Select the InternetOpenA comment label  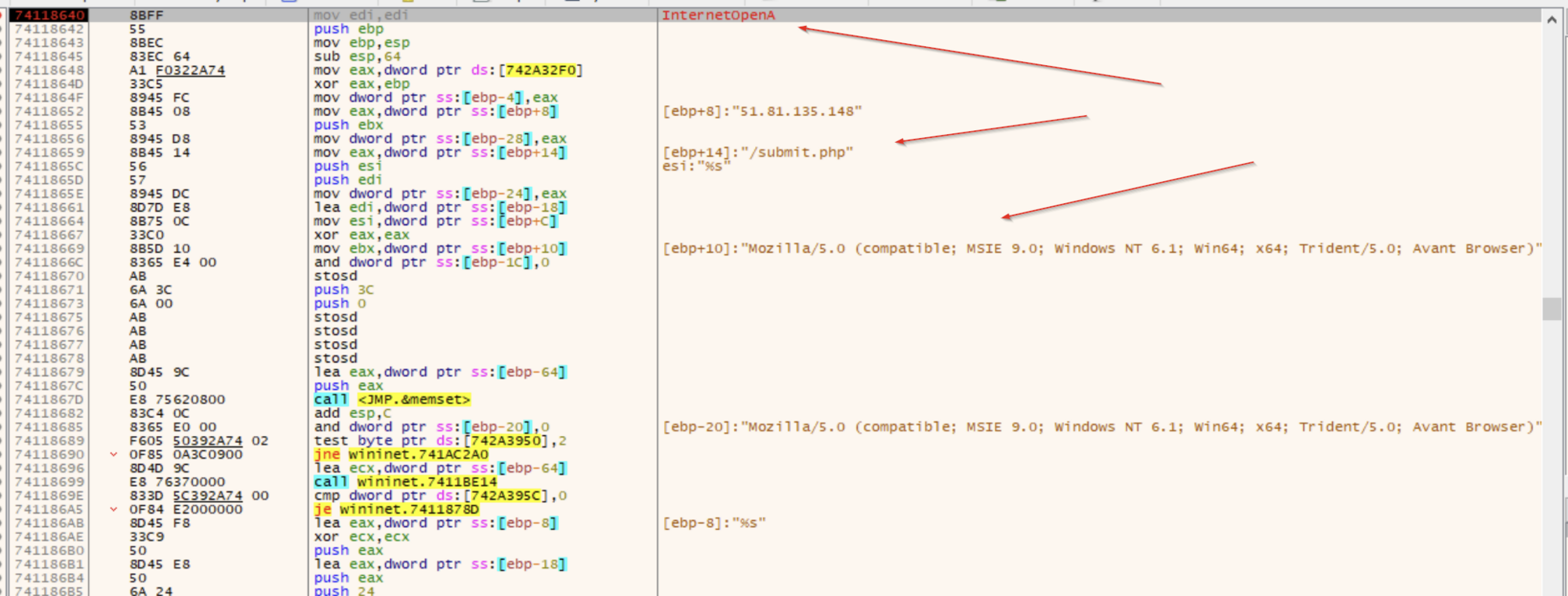718,15
